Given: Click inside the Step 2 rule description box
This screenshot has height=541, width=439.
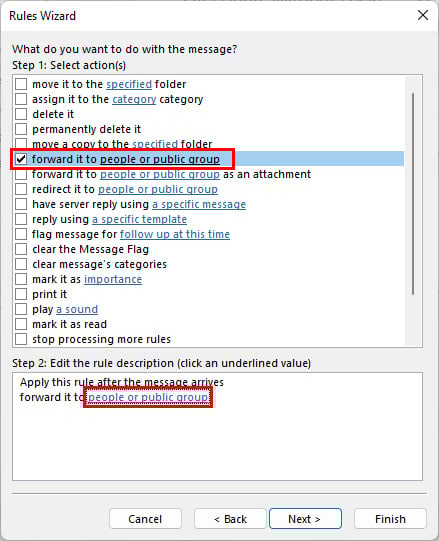Looking at the screenshot, I should coord(217,426).
